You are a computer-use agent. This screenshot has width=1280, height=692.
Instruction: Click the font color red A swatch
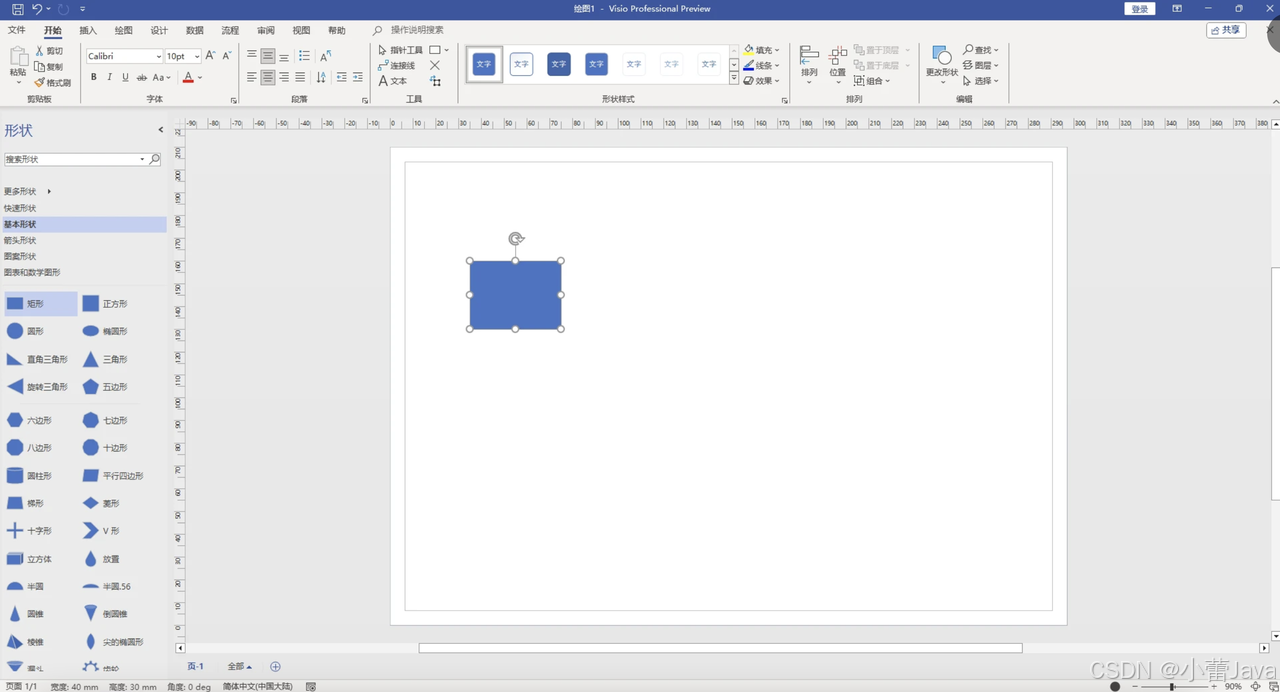point(188,77)
